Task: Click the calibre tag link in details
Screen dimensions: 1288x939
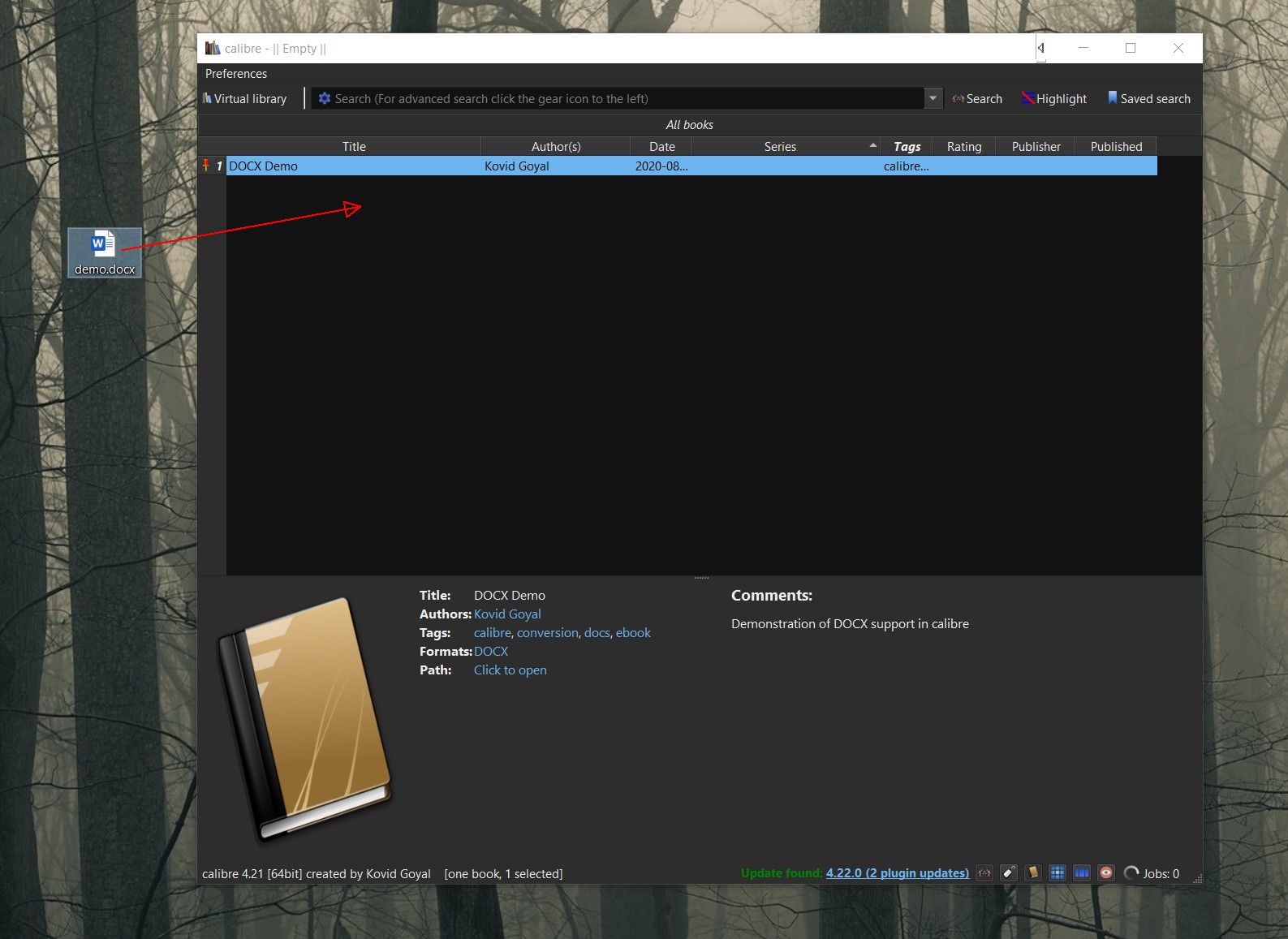Action: (x=493, y=633)
